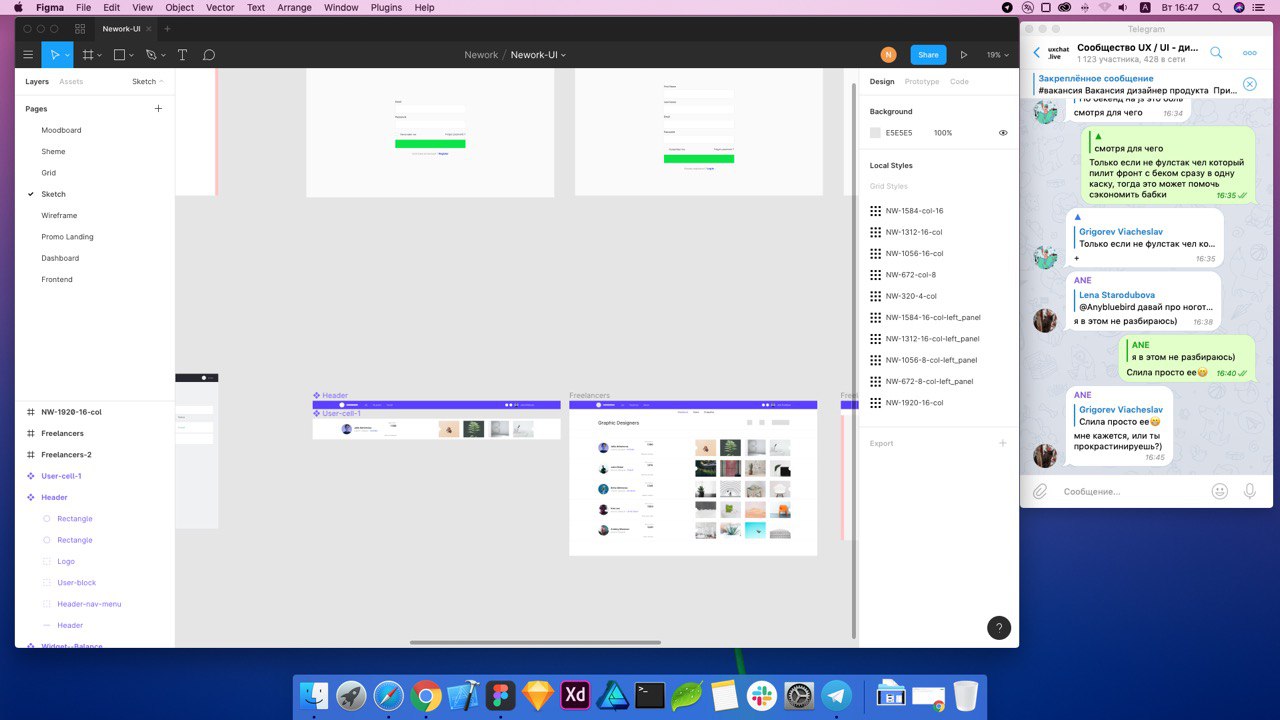Open Figma file browser grid icon
Screen dimensions: 1280x720
pyautogui.click(x=80, y=29)
